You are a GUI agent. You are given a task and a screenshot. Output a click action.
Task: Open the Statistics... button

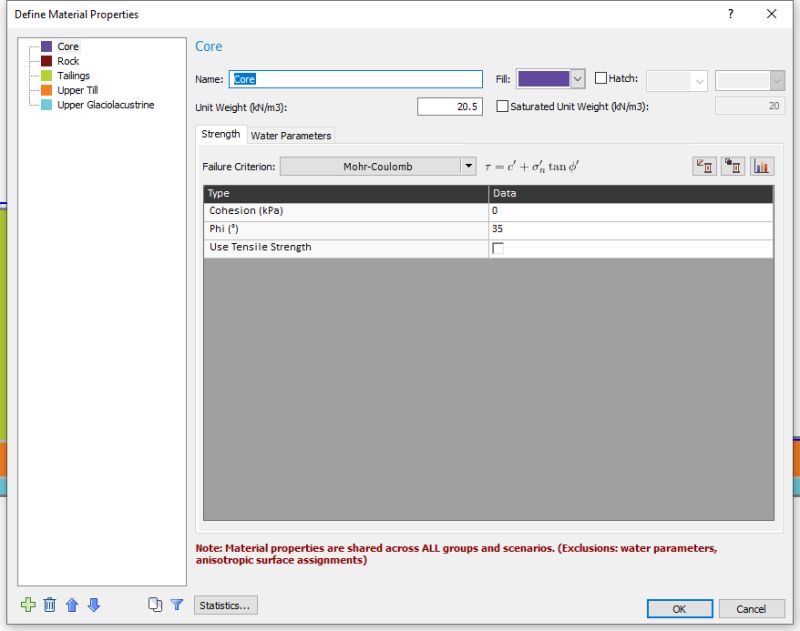[x=225, y=605]
